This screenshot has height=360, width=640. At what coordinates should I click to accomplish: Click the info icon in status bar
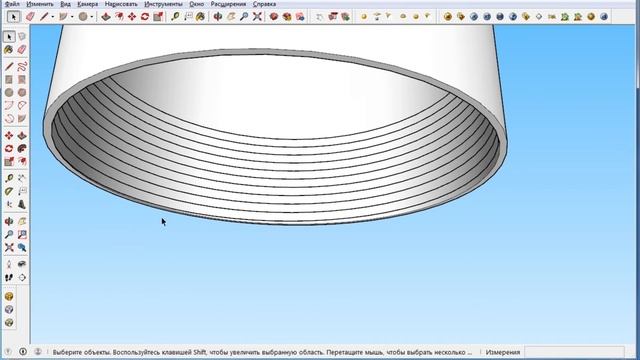click(x=23, y=351)
